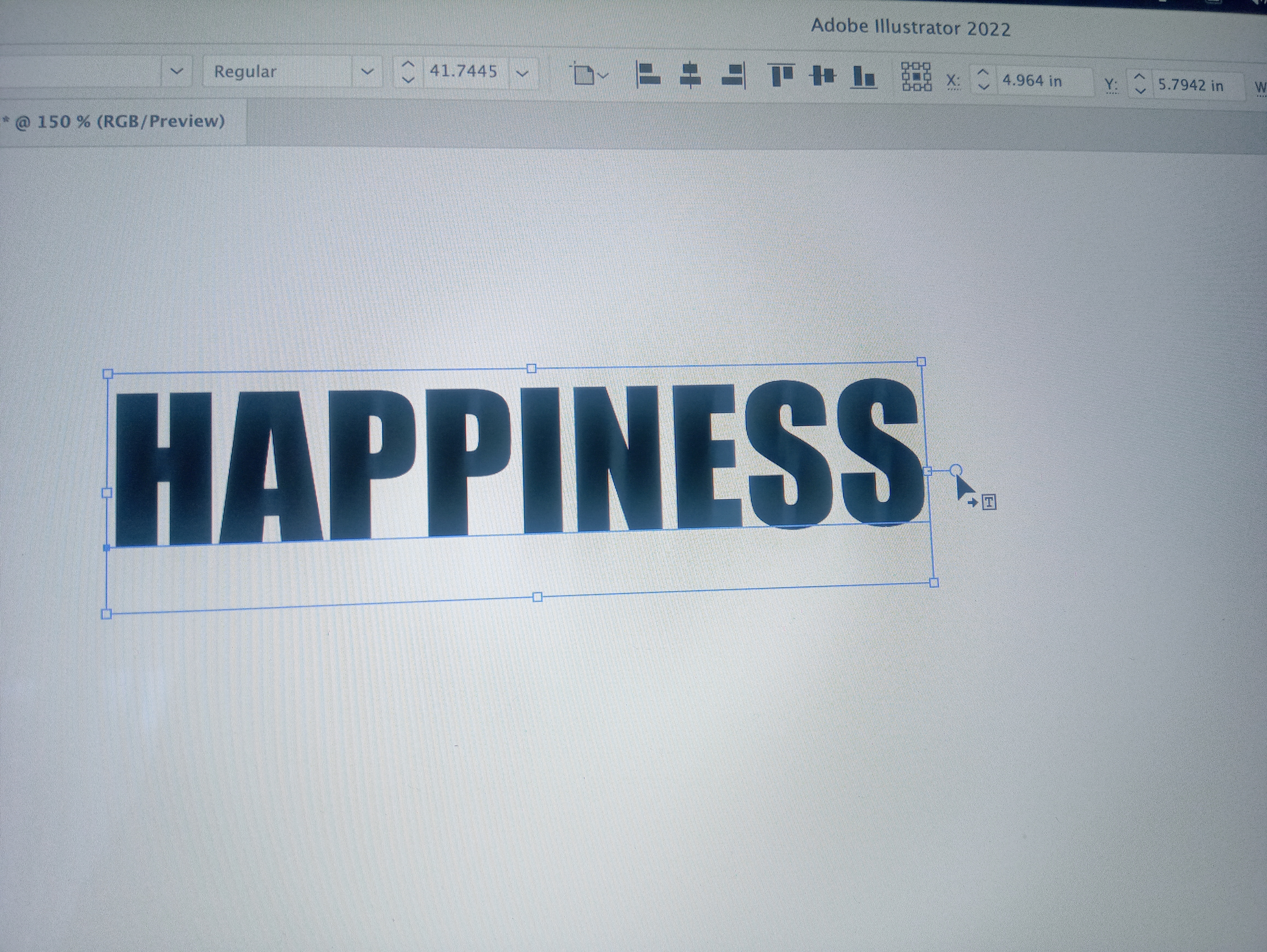The height and width of the screenshot is (952, 1267).
Task: Click the font size stepper arrows
Action: pos(408,72)
